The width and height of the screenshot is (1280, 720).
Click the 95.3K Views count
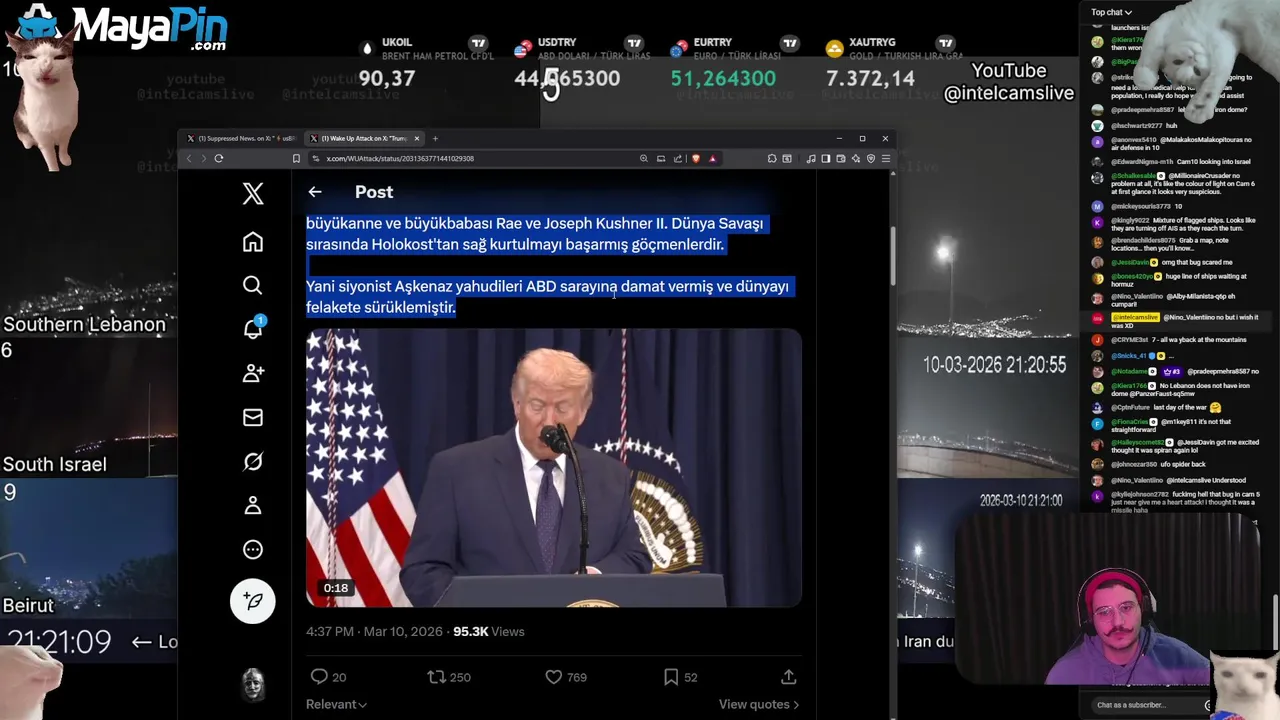pos(489,632)
